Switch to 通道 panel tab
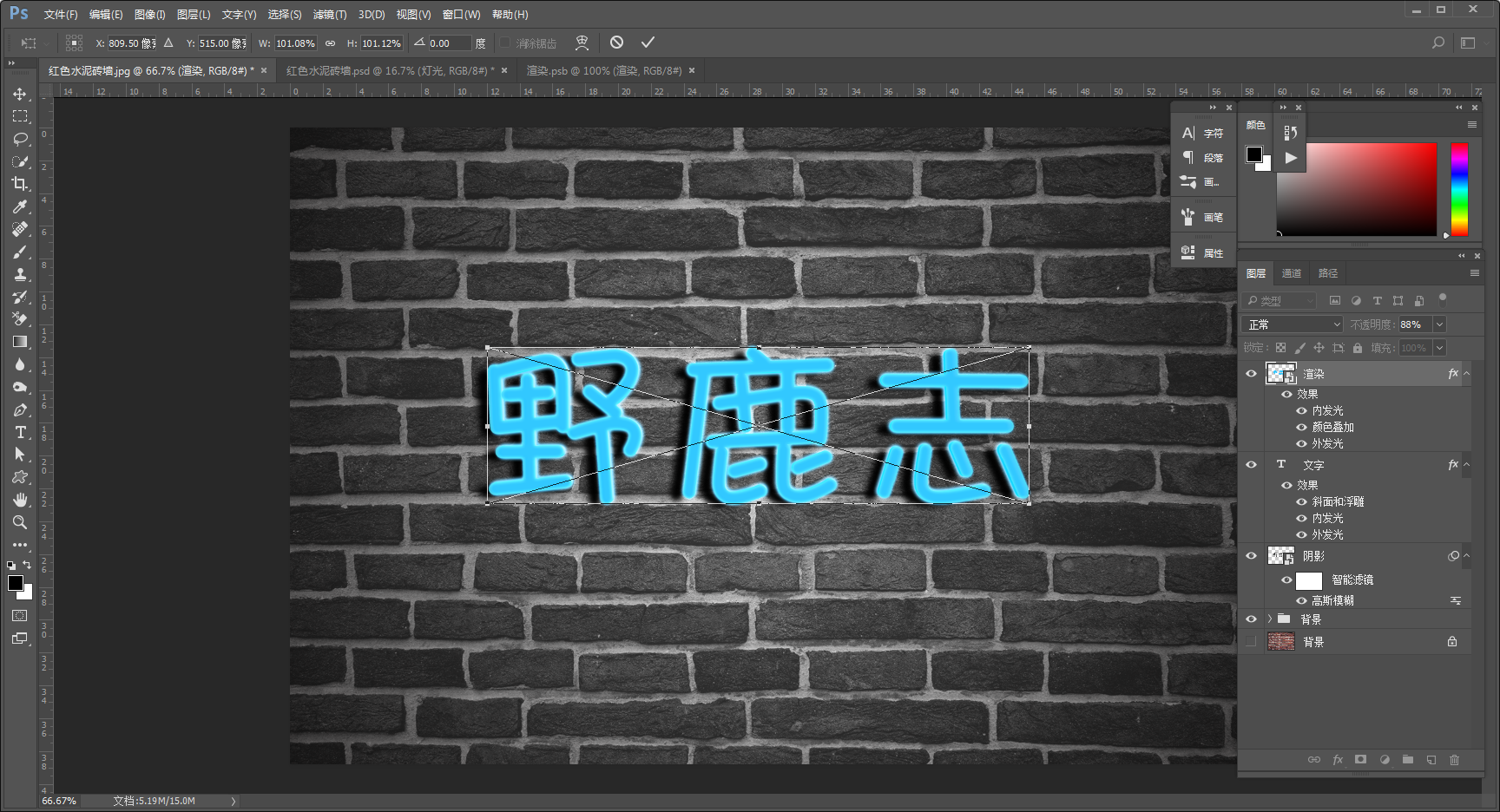 coord(1292,273)
